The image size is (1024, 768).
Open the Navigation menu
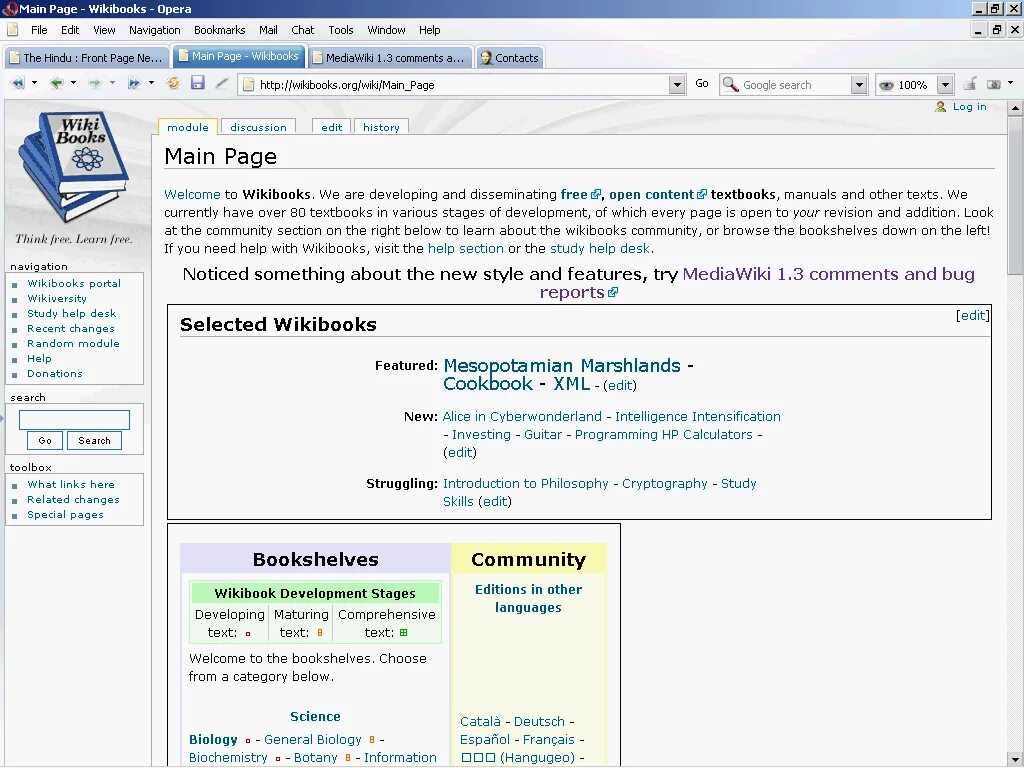point(155,30)
